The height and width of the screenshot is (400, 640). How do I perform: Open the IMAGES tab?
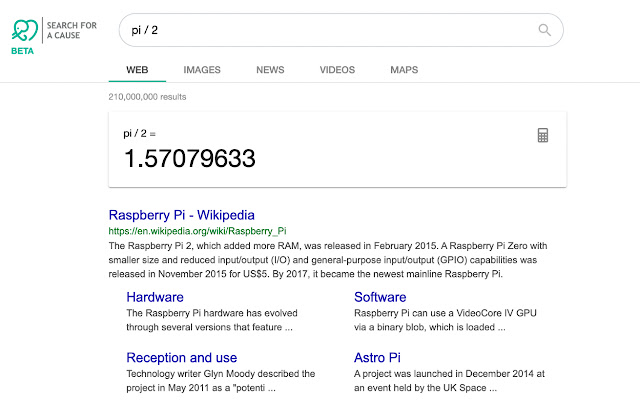click(202, 70)
